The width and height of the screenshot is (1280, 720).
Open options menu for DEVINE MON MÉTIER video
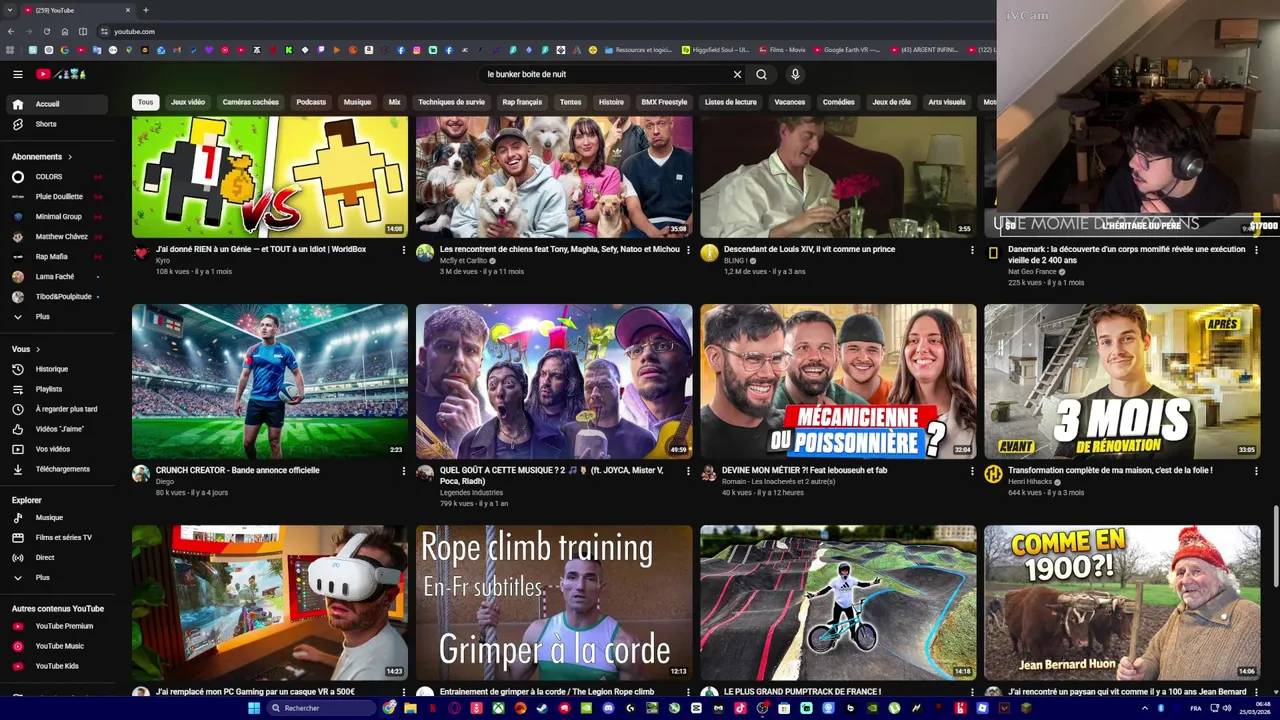[x=972, y=471]
